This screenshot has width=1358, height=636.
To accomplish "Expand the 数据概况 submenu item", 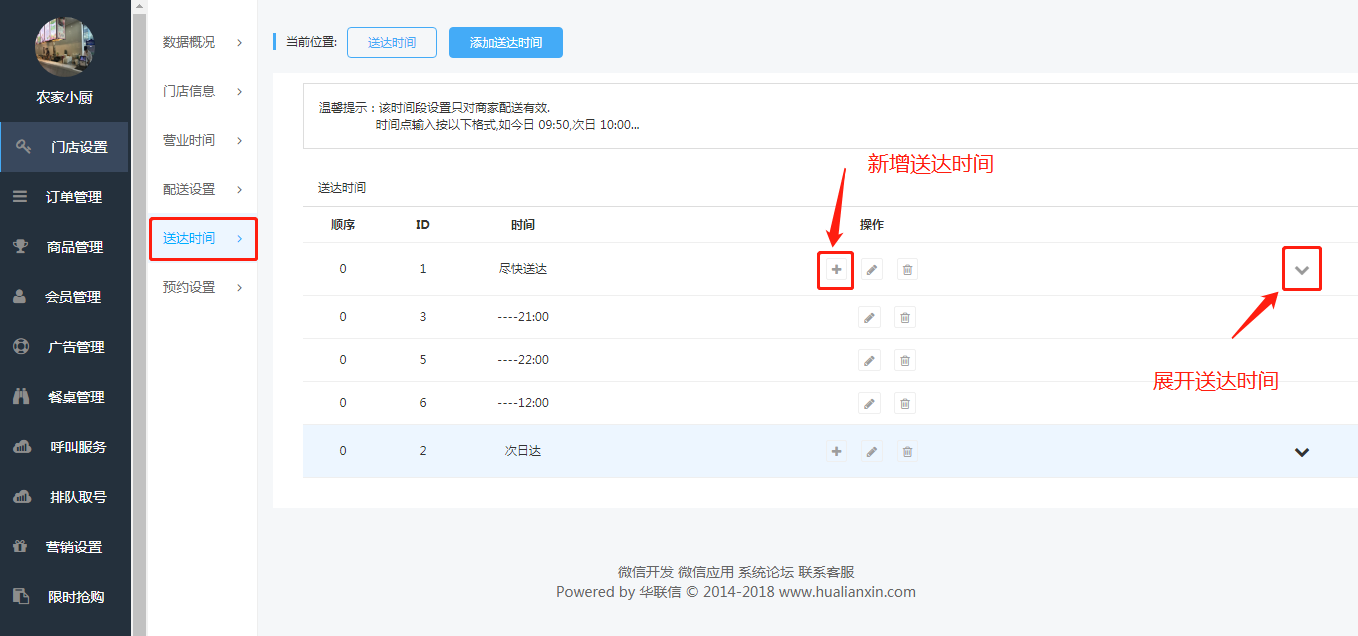I will pyautogui.click(x=203, y=42).
